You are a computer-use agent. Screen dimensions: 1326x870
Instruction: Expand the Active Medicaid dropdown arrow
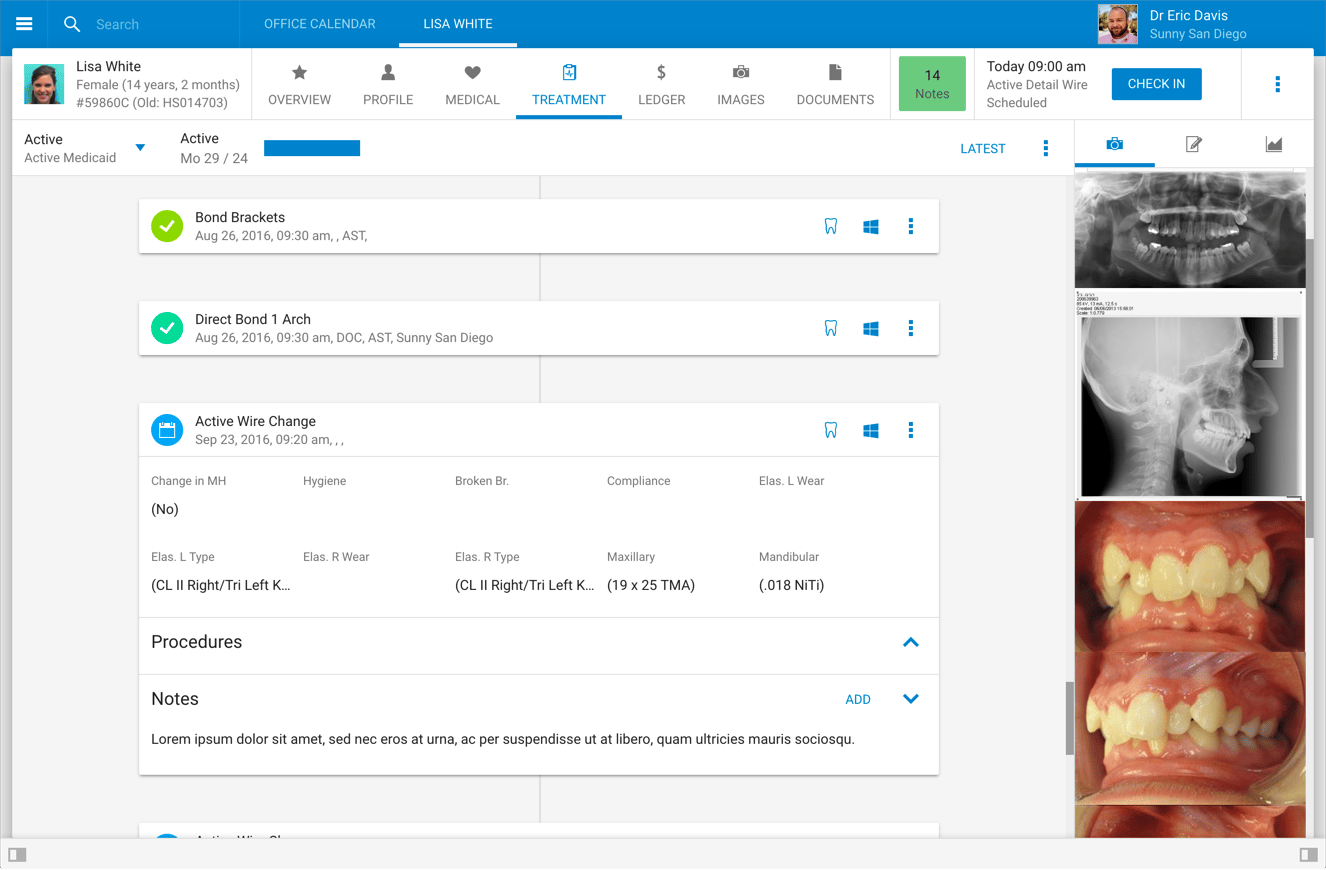[x=140, y=148]
